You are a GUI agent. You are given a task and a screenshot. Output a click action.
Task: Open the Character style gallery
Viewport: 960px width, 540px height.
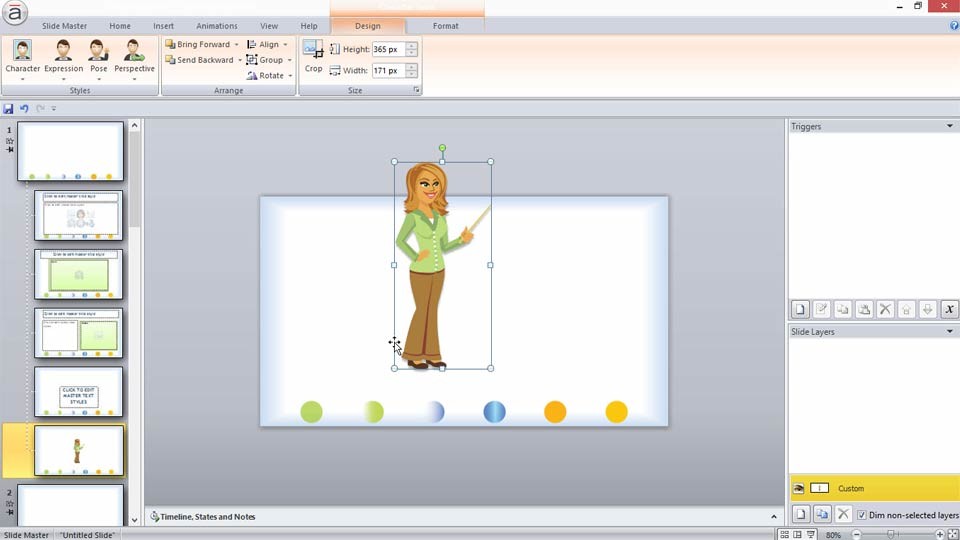tap(23, 59)
